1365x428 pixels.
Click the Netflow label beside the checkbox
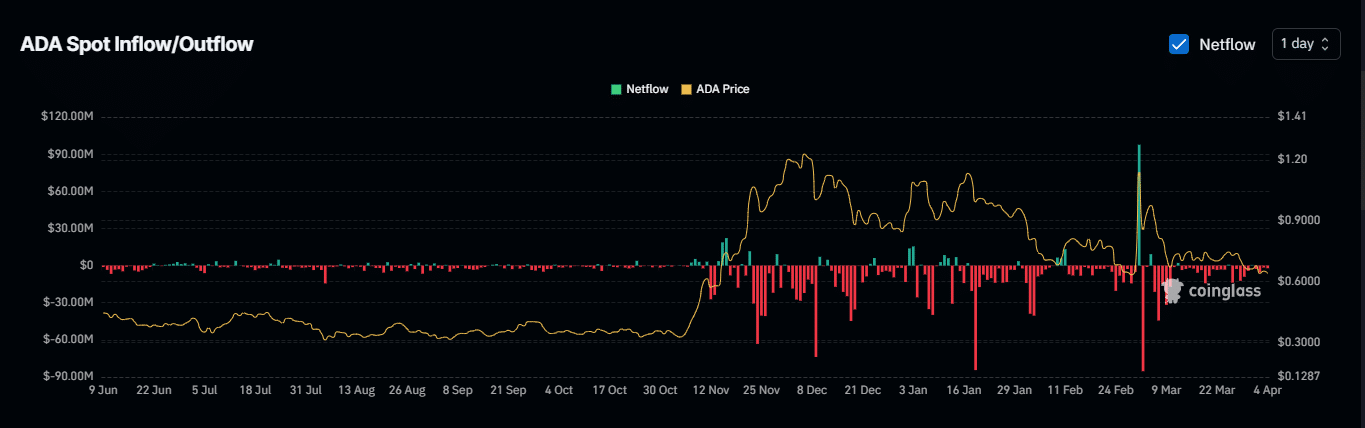tap(1227, 44)
